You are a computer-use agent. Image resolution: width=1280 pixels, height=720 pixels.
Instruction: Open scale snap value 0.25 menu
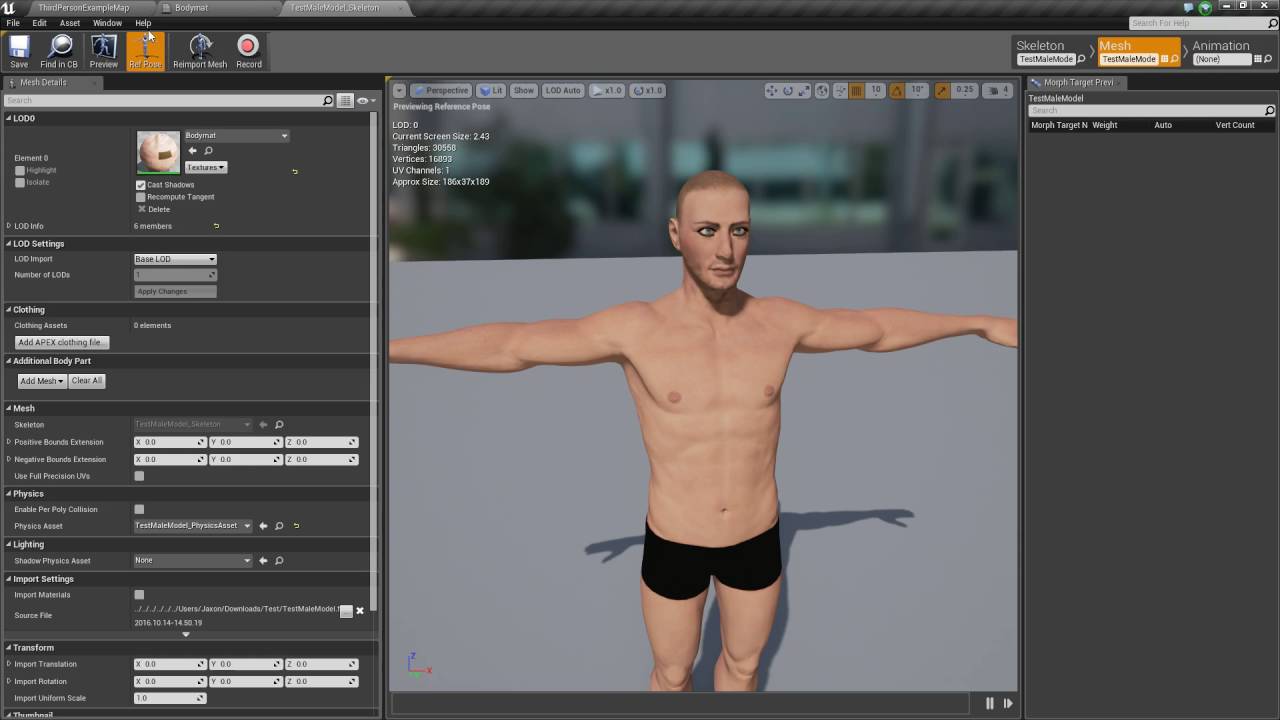[x=964, y=90]
